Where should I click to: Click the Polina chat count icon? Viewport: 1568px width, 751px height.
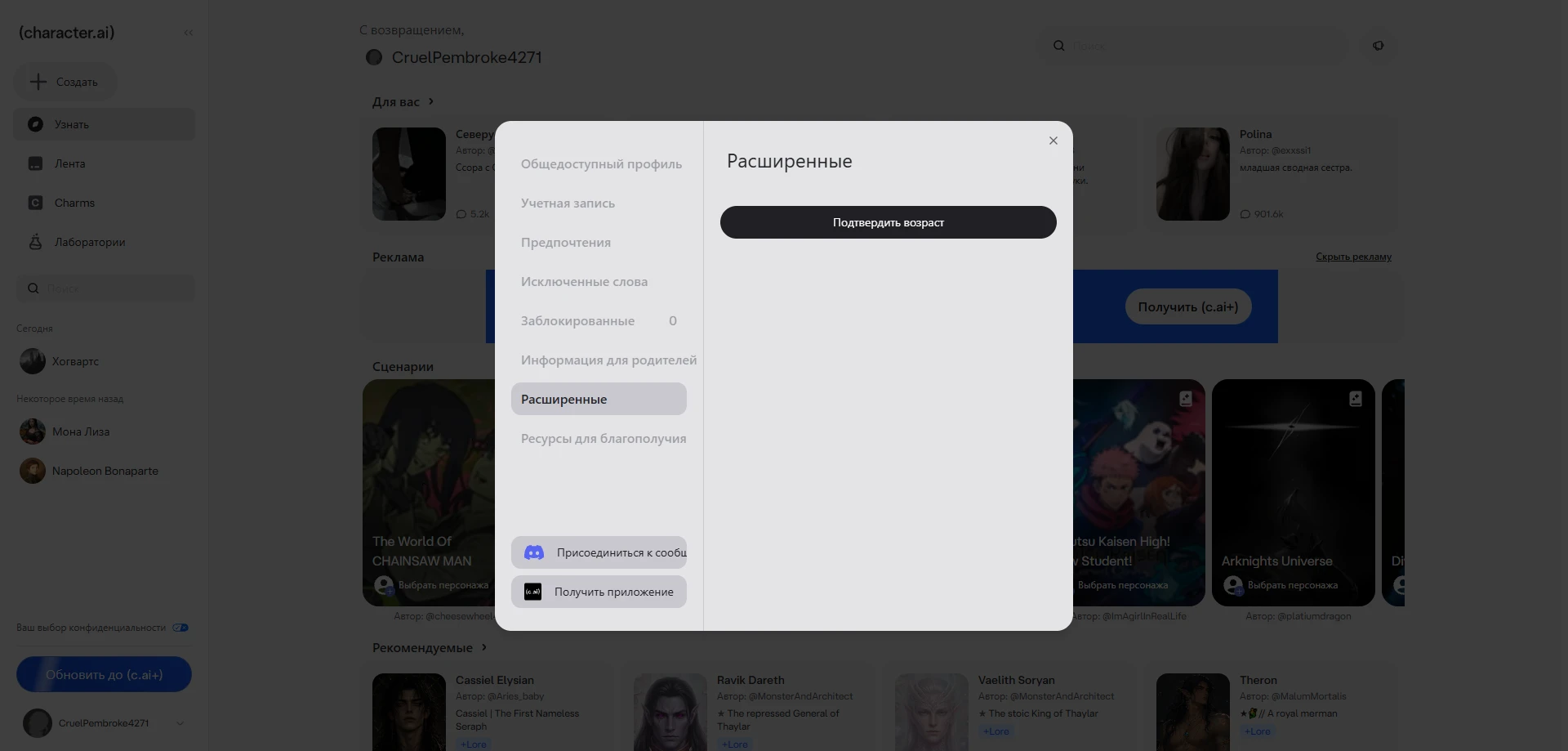(x=1245, y=214)
